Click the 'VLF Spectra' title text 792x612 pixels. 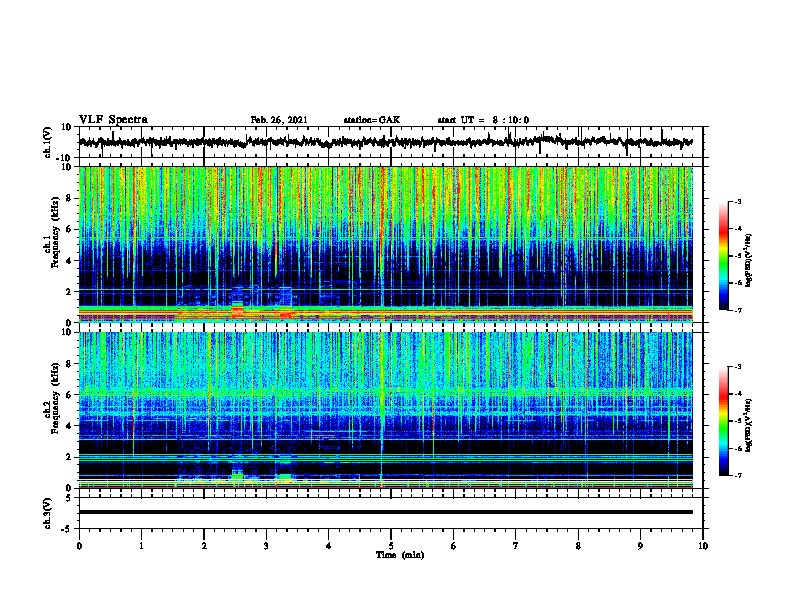(x=113, y=120)
